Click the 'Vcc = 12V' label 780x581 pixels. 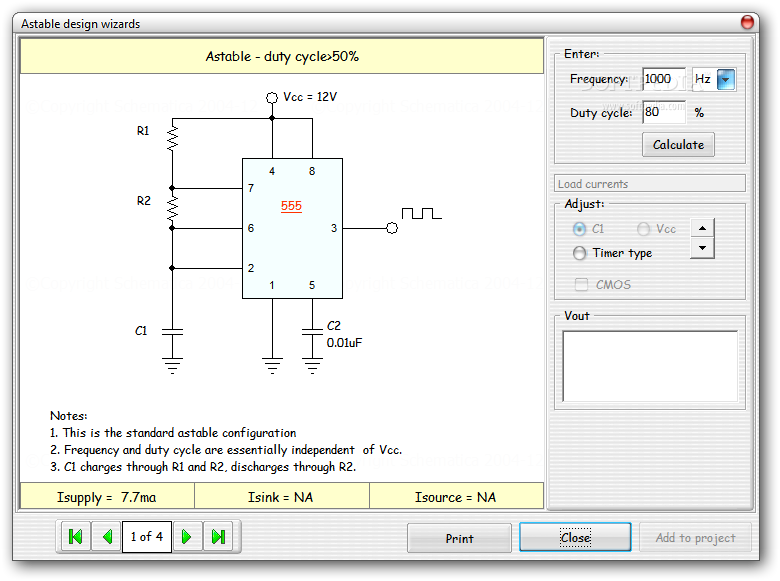310,97
